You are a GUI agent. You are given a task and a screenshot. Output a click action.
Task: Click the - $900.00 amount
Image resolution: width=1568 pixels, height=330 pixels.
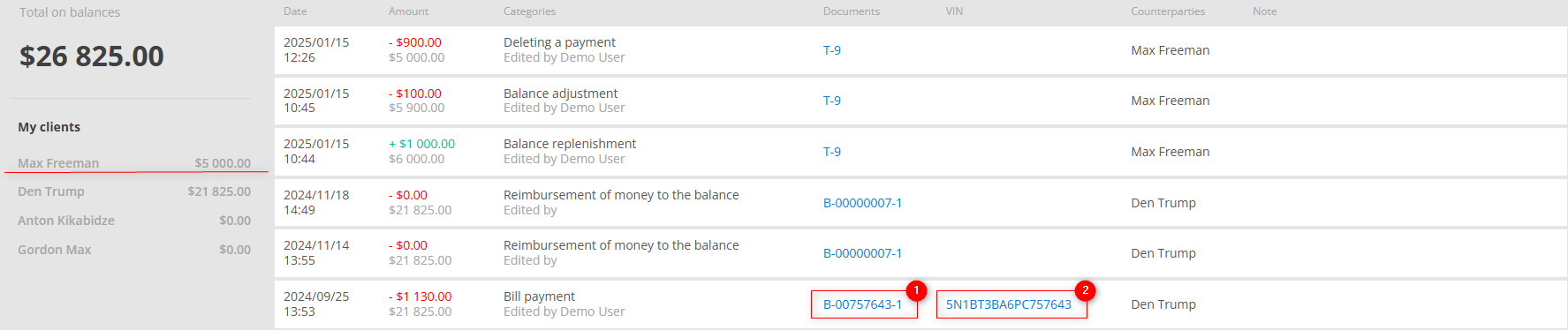[x=415, y=42]
